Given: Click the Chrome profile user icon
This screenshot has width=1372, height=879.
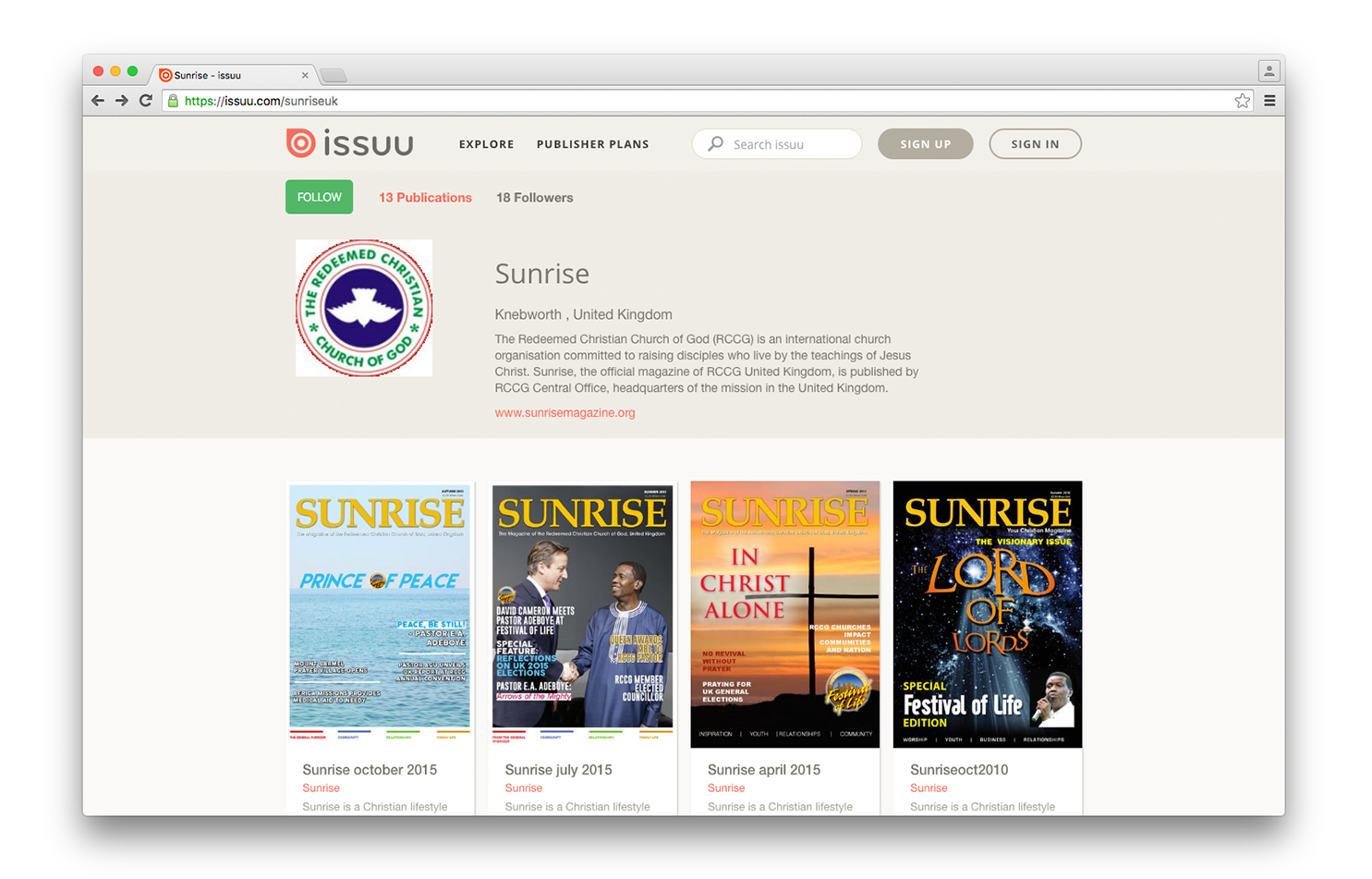Looking at the screenshot, I should (1269, 70).
